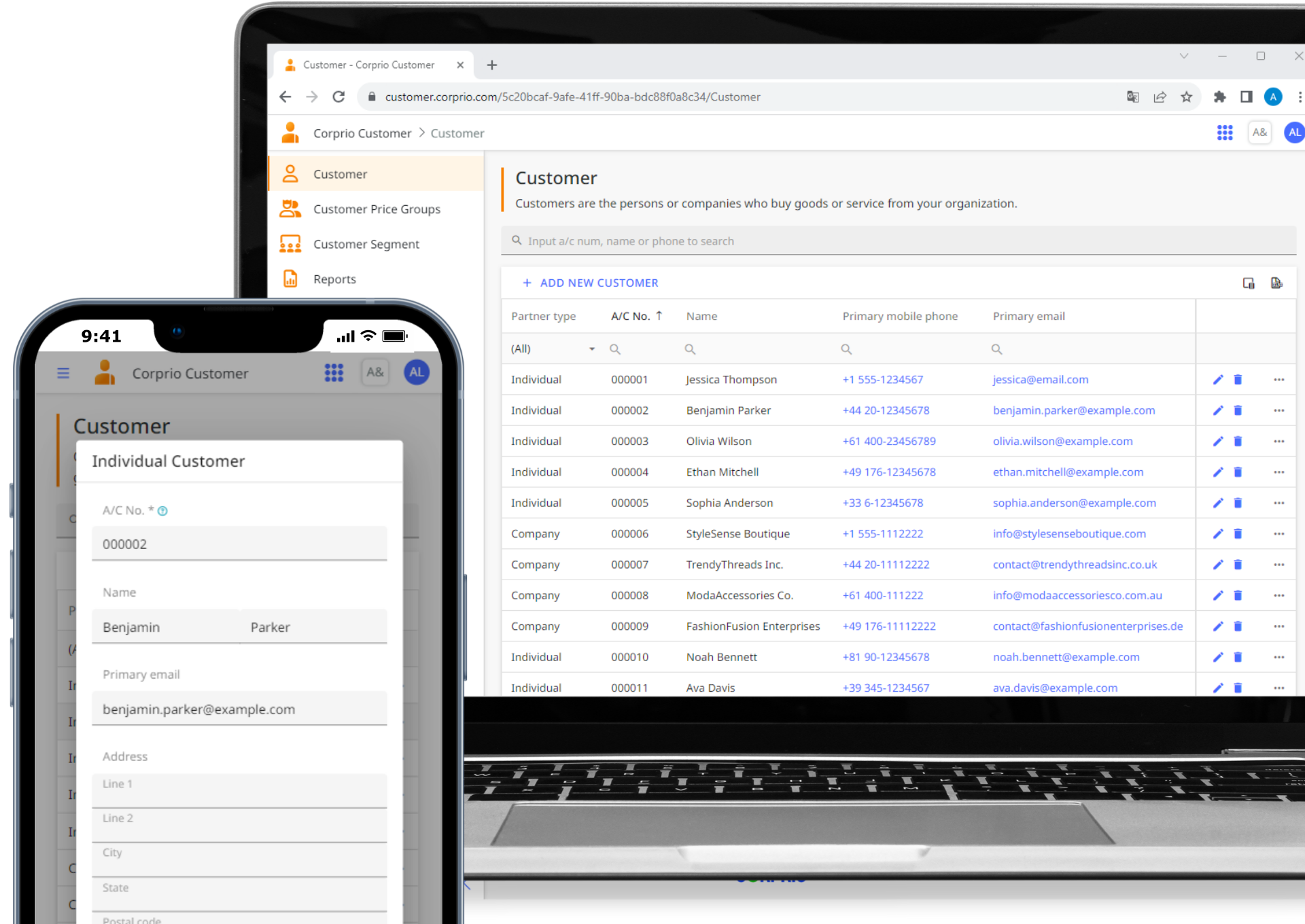Click the share page icon in address bar
Image resolution: width=1305 pixels, height=924 pixels.
tap(1160, 97)
